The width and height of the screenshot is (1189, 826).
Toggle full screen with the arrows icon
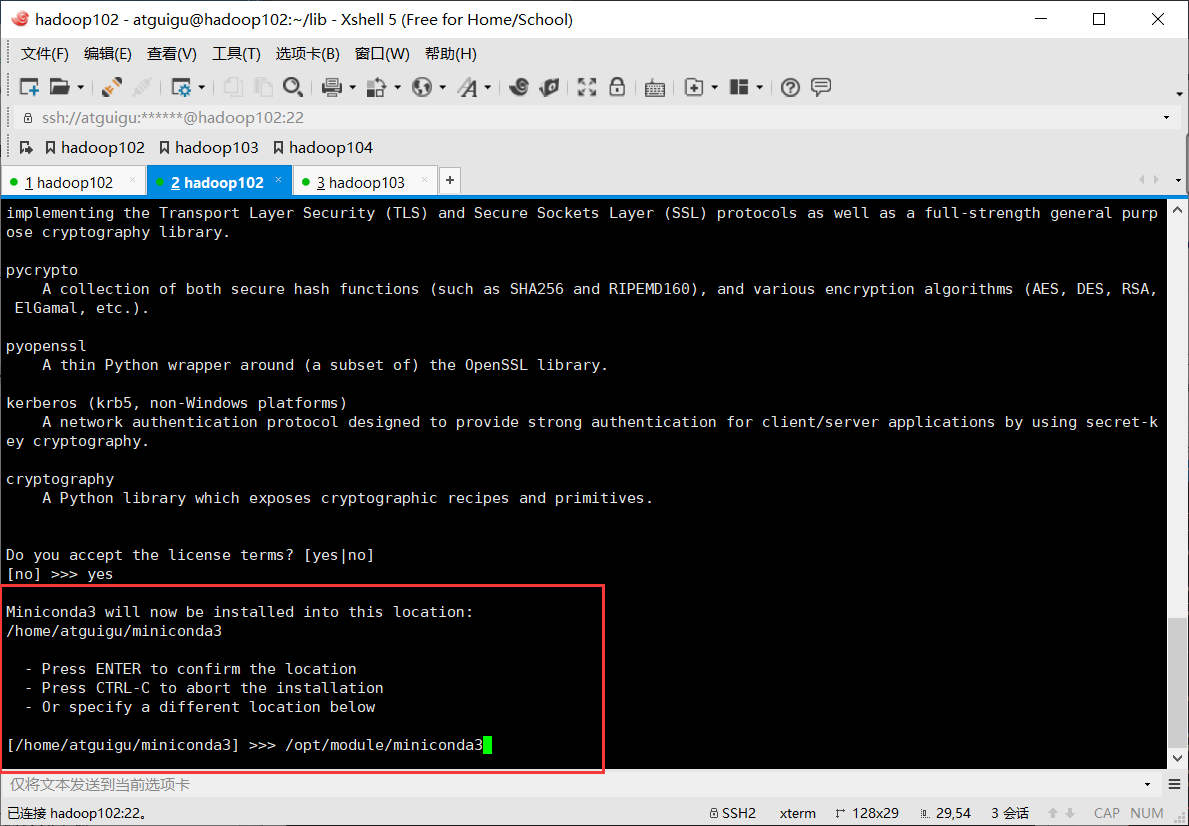[586, 87]
